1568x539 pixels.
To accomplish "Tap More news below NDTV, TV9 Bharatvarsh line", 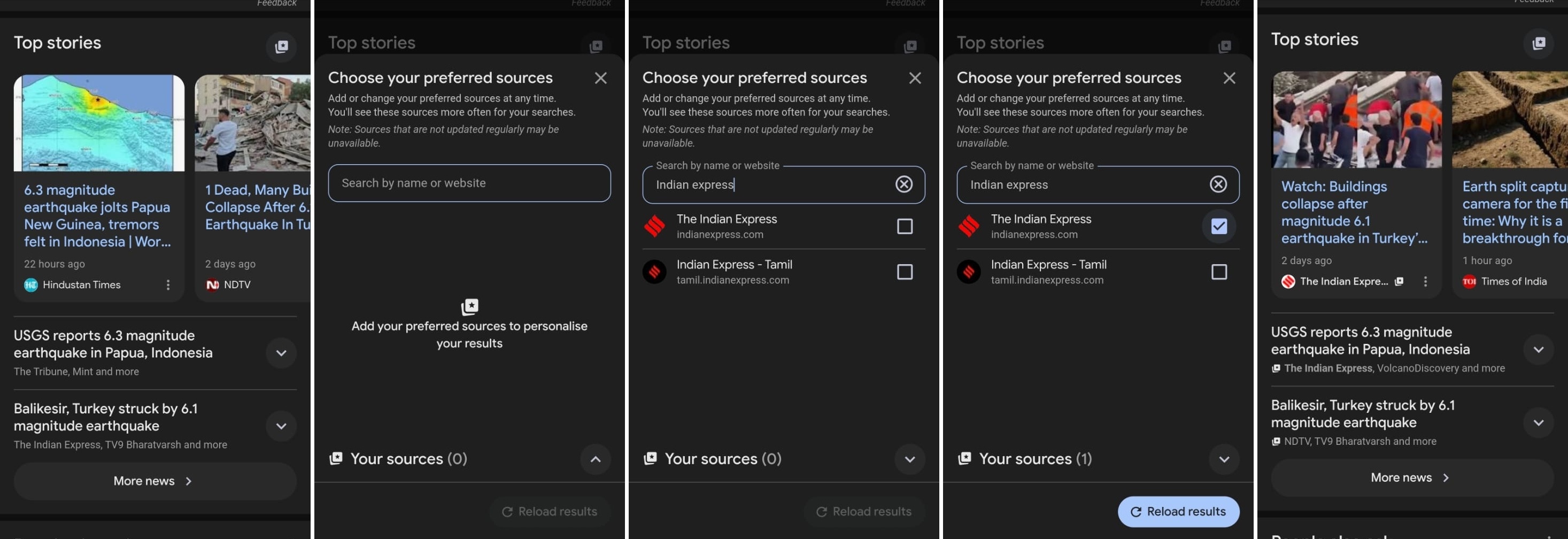I will point(1411,478).
